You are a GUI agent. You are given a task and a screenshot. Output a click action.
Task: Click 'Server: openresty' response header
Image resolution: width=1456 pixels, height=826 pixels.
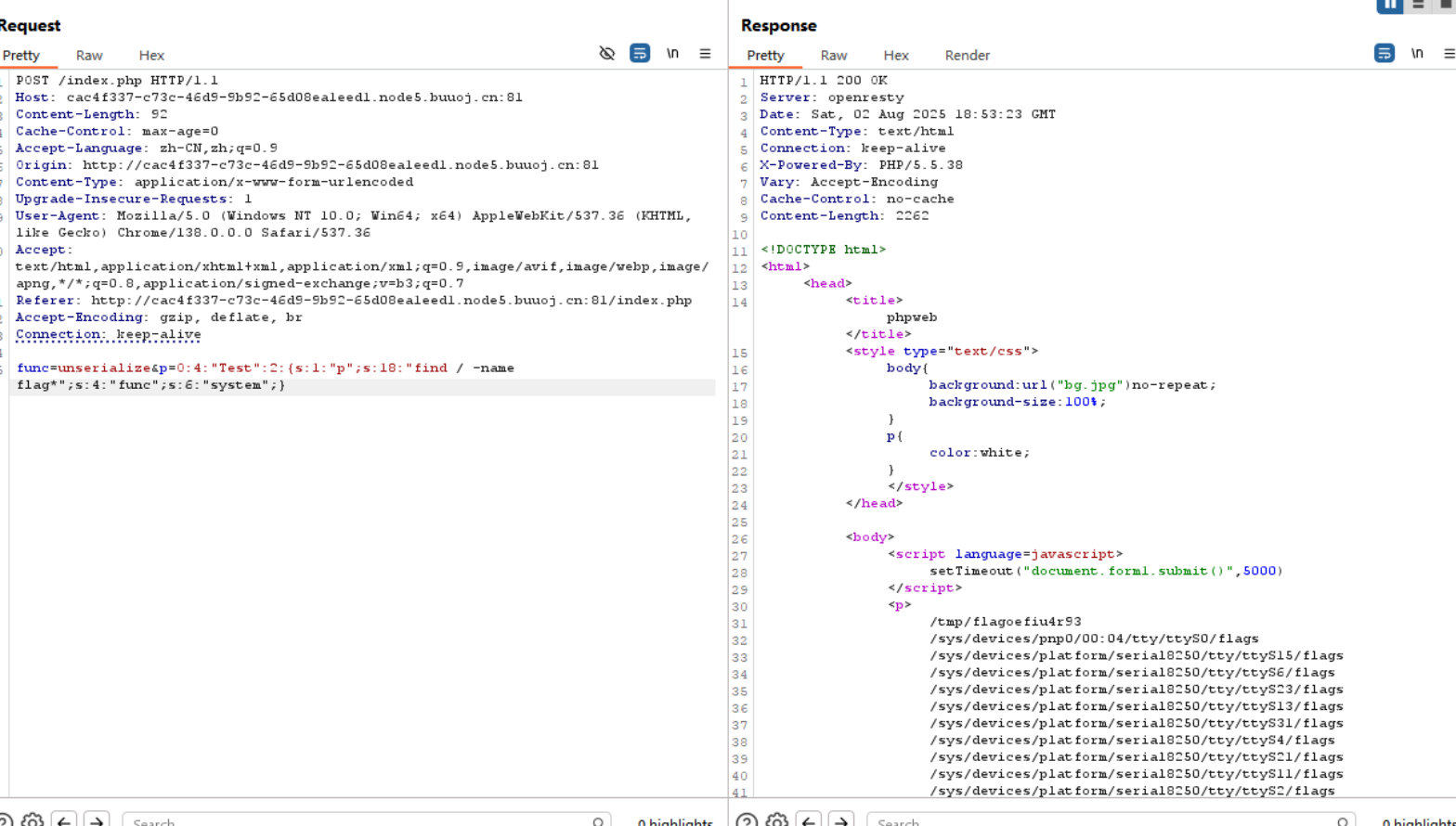[832, 97]
